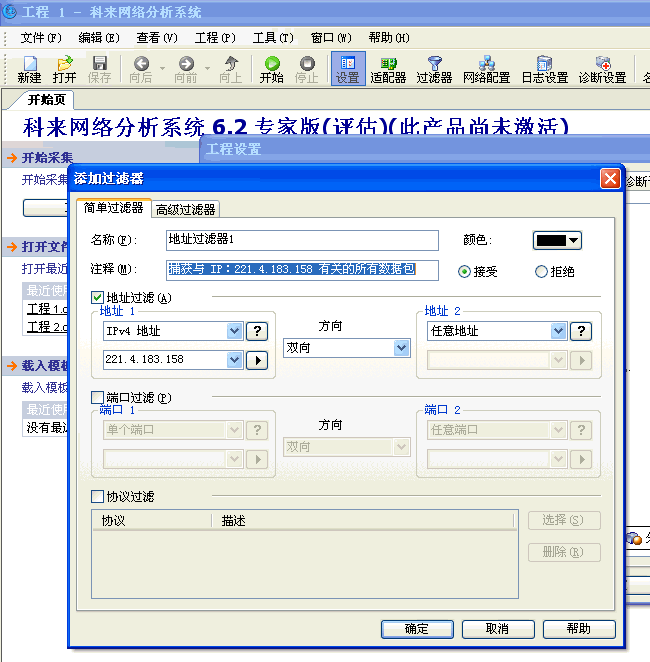Open the 工程(P) menu
Image resolution: width=650 pixels, height=662 pixels.
point(215,38)
